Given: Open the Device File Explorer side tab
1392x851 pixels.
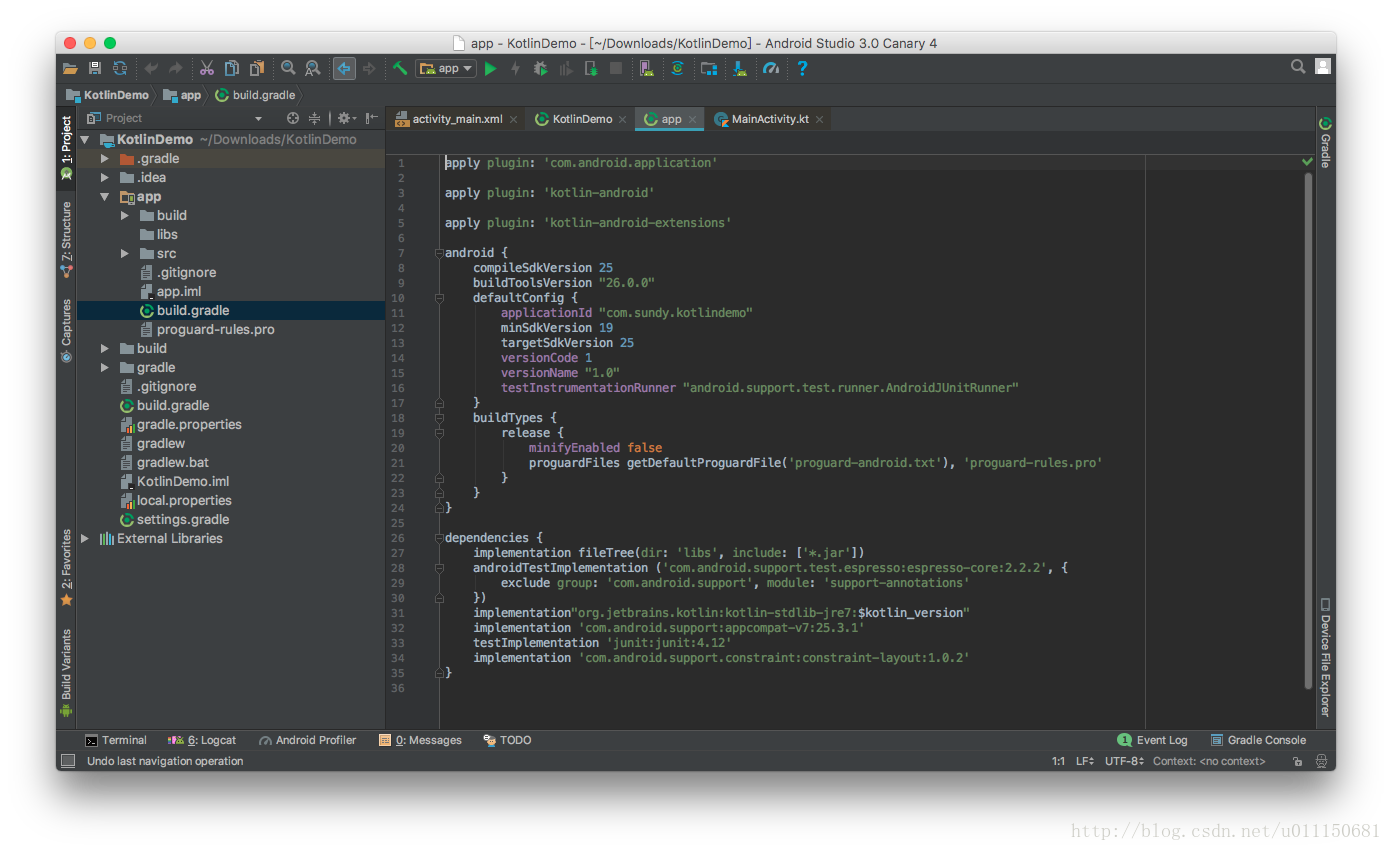Looking at the screenshot, I should pyautogui.click(x=1325, y=657).
